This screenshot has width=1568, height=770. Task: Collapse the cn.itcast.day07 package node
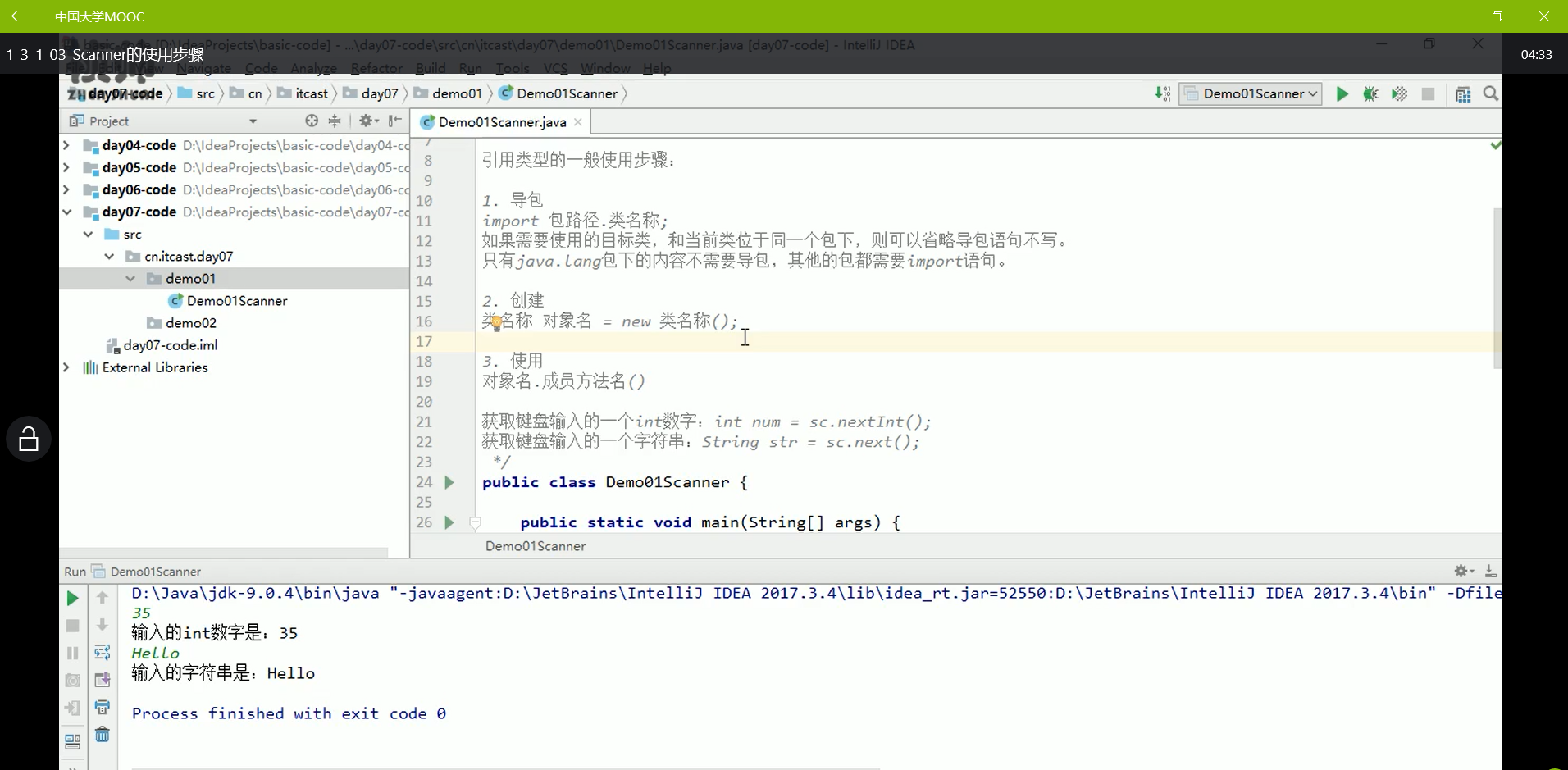point(109,256)
